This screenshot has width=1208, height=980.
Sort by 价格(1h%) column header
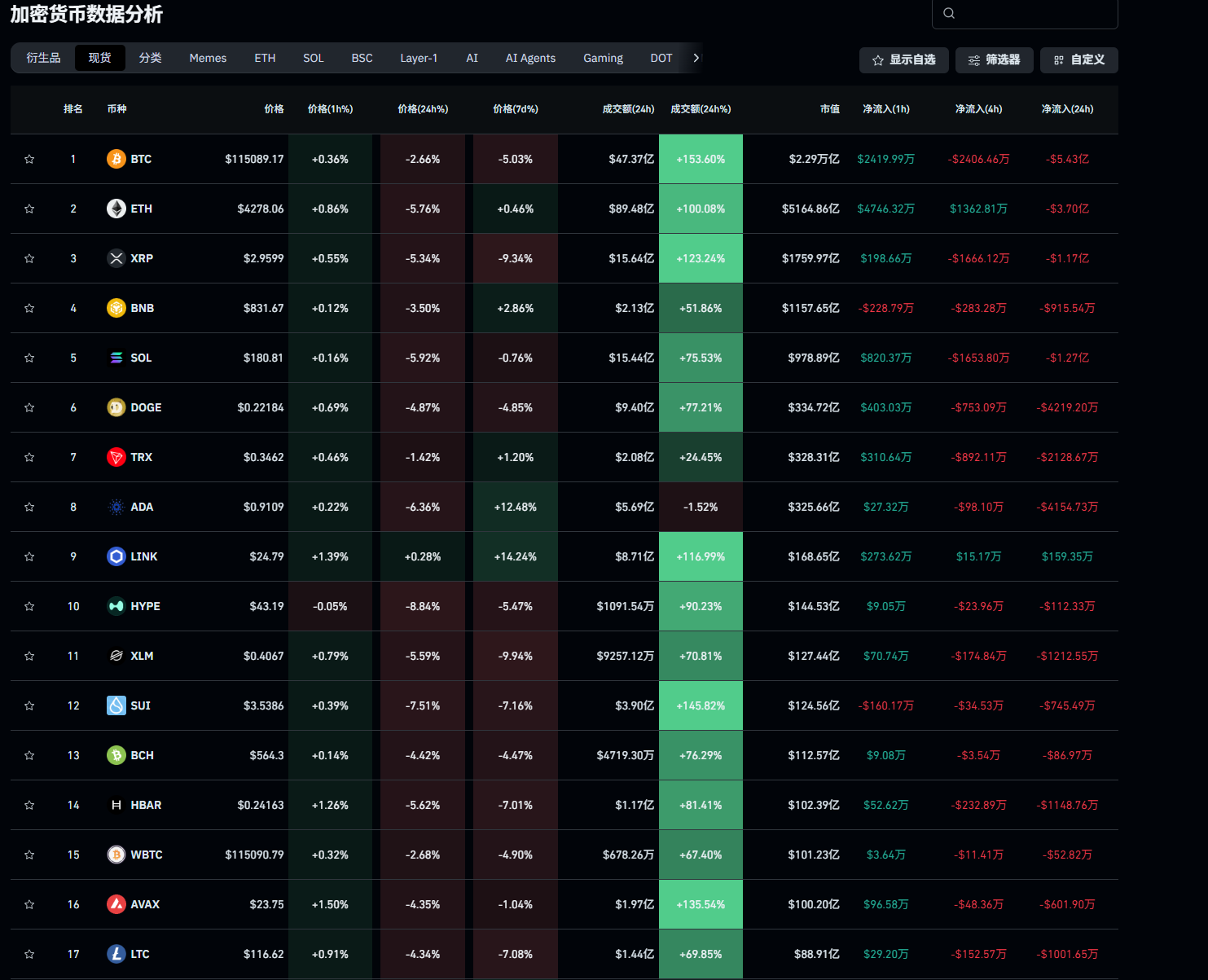pyautogui.click(x=330, y=109)
